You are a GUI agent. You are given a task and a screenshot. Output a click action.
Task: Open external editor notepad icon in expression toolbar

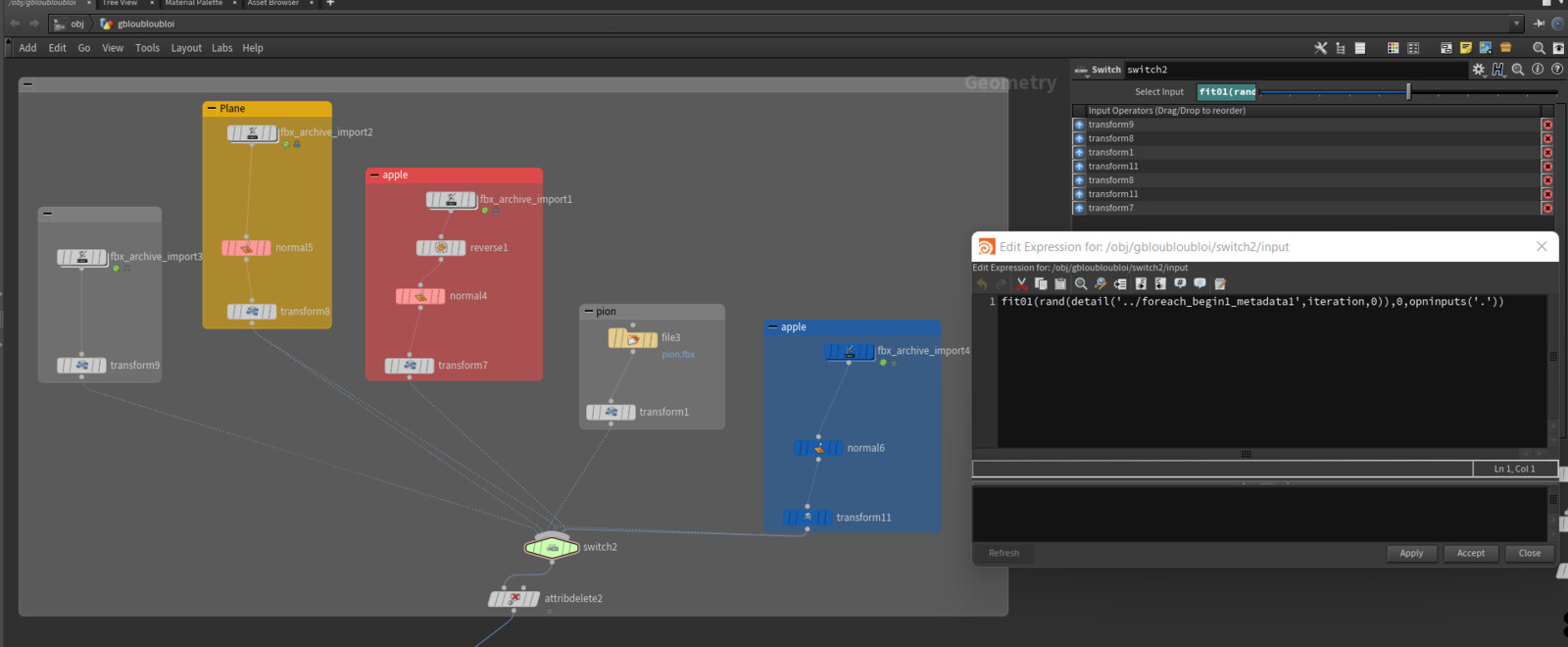coord(1220,284)
